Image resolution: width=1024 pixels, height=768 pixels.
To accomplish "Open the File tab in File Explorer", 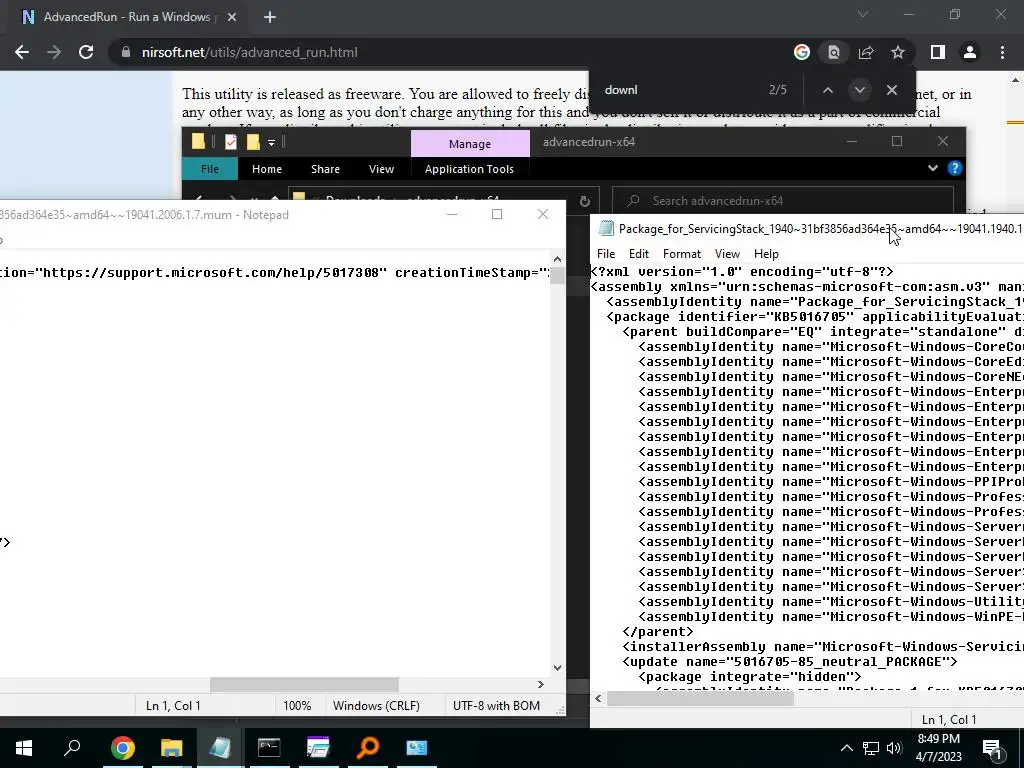I will pyautogui.click(x=210, y=168).
